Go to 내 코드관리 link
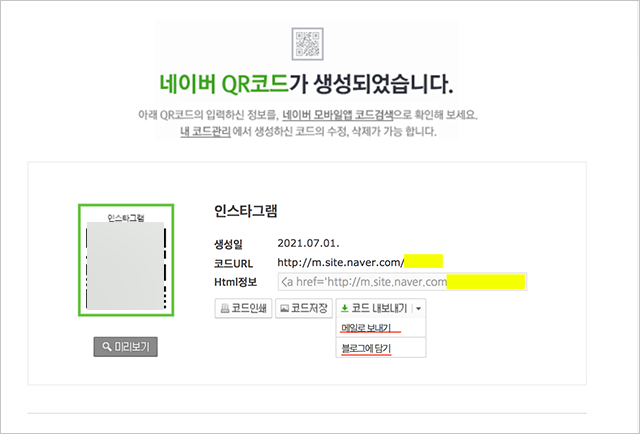 tap(205, 131)
